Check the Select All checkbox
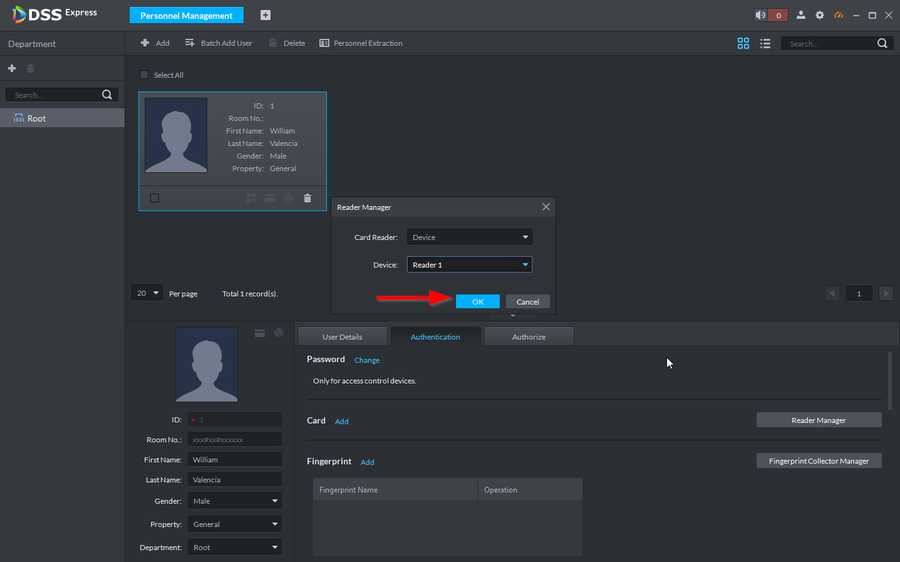The image size is (900, 562). coord(144,75)
